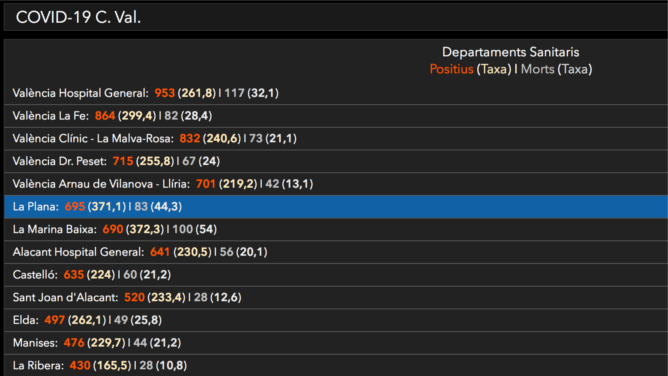
Task: Open the Manises department row
Action: 336,343
